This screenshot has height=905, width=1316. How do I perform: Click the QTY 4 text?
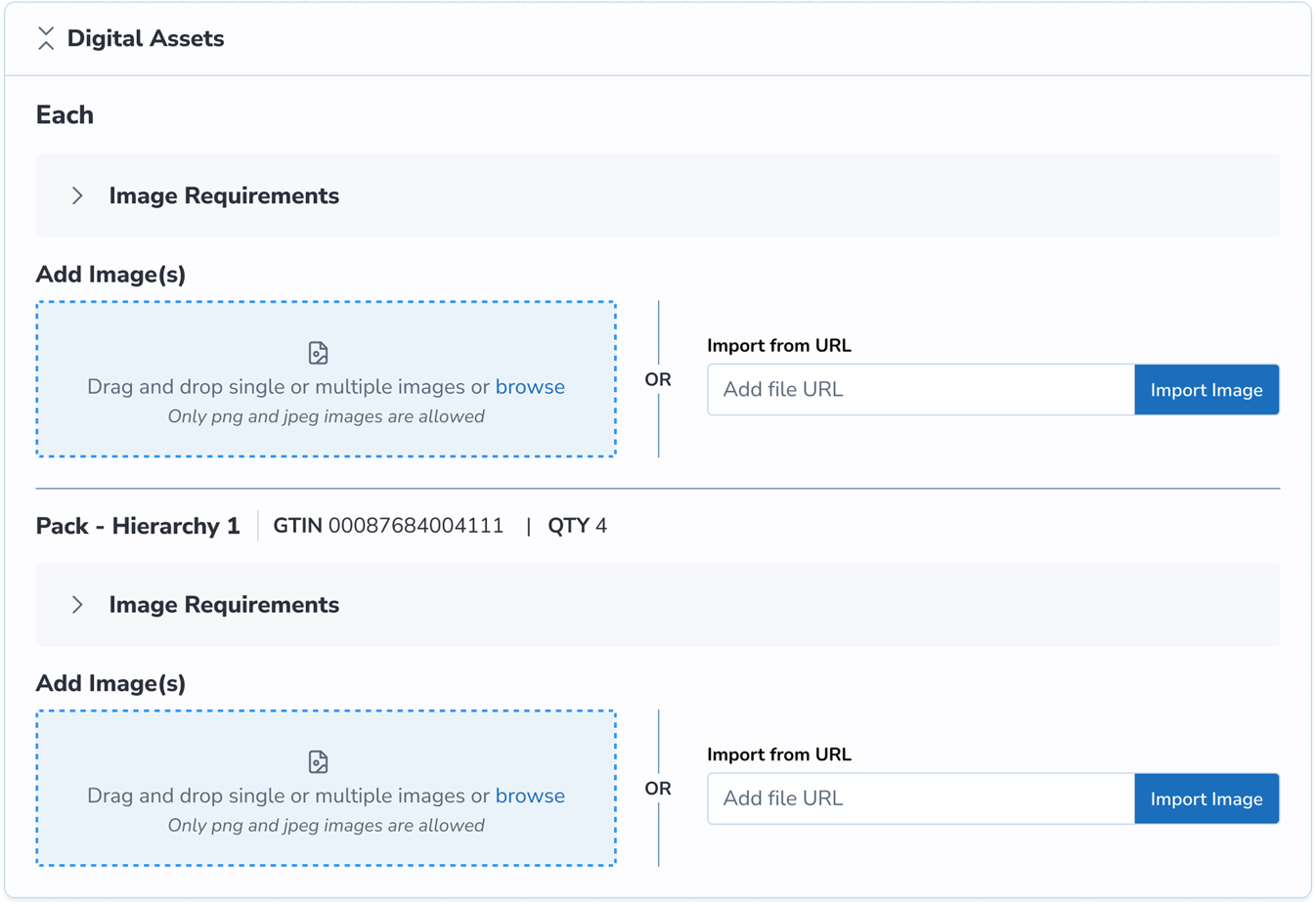pos(577,526)
